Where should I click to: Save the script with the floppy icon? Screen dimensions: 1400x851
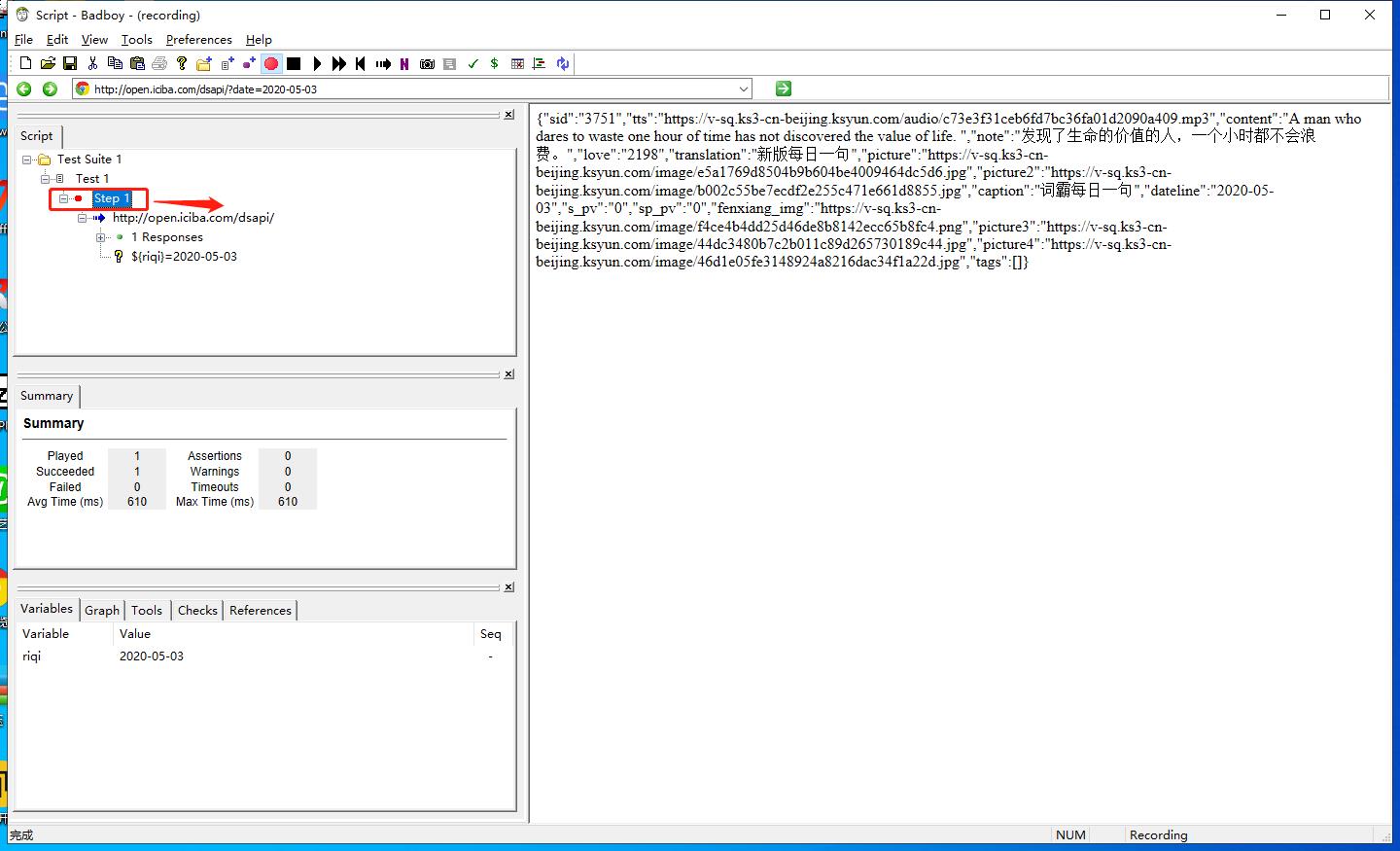click(x=70, y=63)
